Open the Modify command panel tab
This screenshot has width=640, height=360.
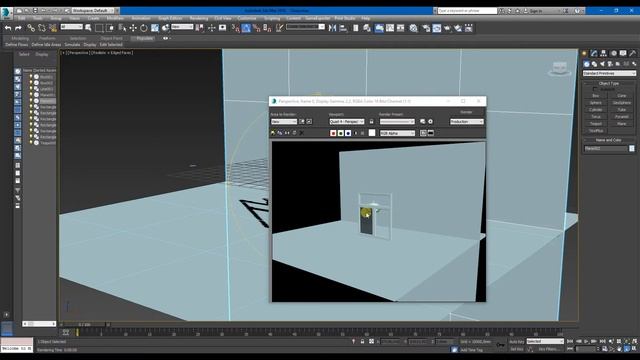point(594,53)
